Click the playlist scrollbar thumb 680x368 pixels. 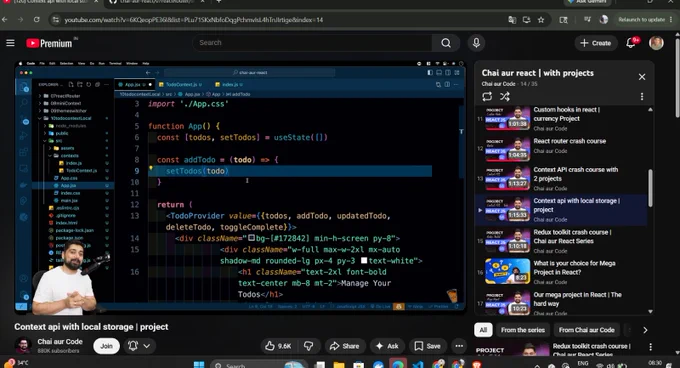tap(650, 188)
